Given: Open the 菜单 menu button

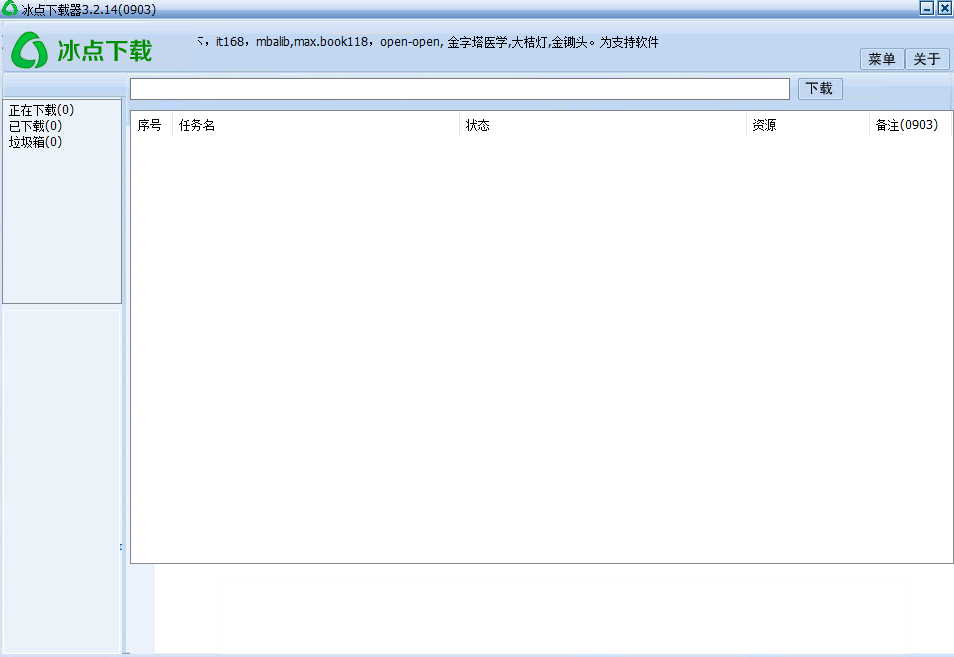Looking at the screenshot, I should [x=882, y=59].
